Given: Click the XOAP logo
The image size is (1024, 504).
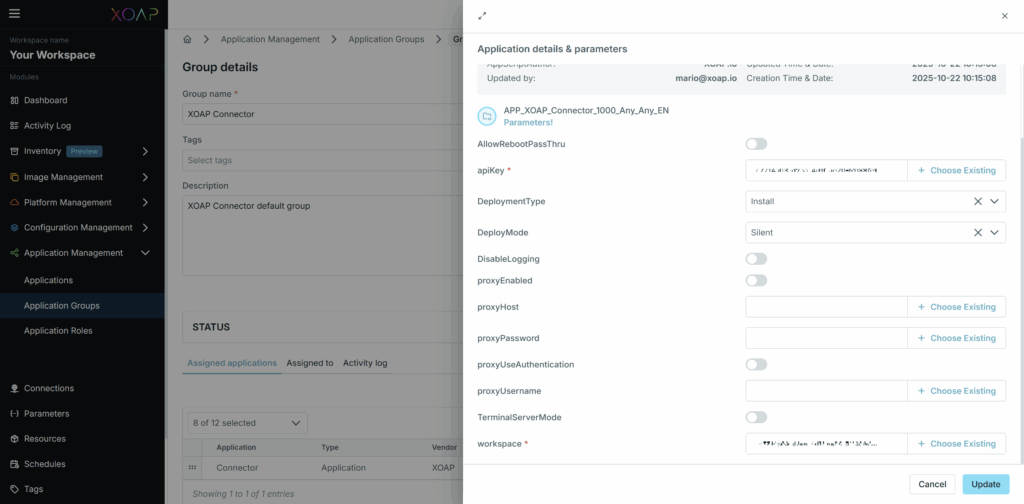Looking at the screenshot, I should tap(133, 14).
